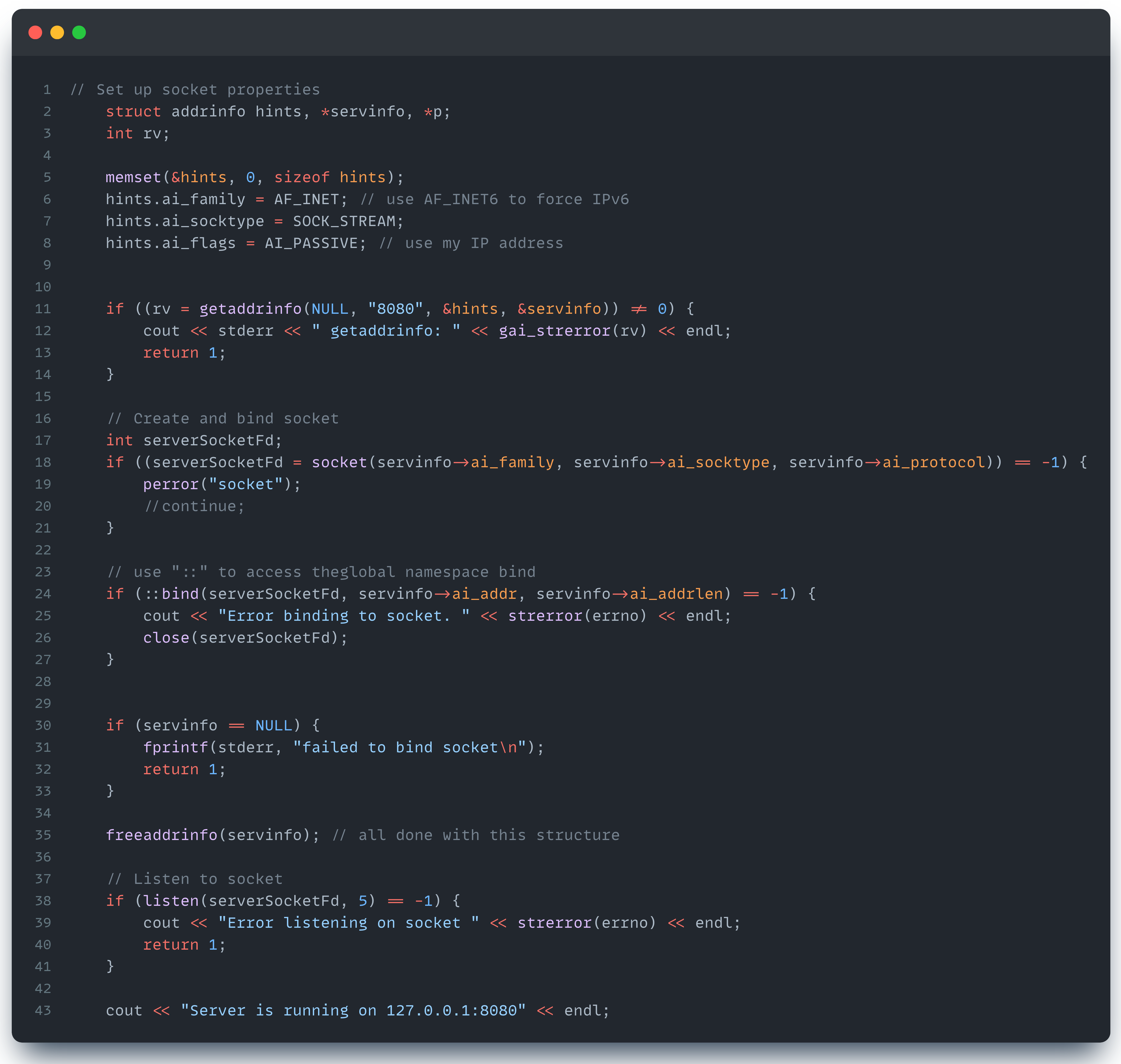This screenshot has height=1064, width=1121.
Task: Click the listen function call
Action: 171,901
